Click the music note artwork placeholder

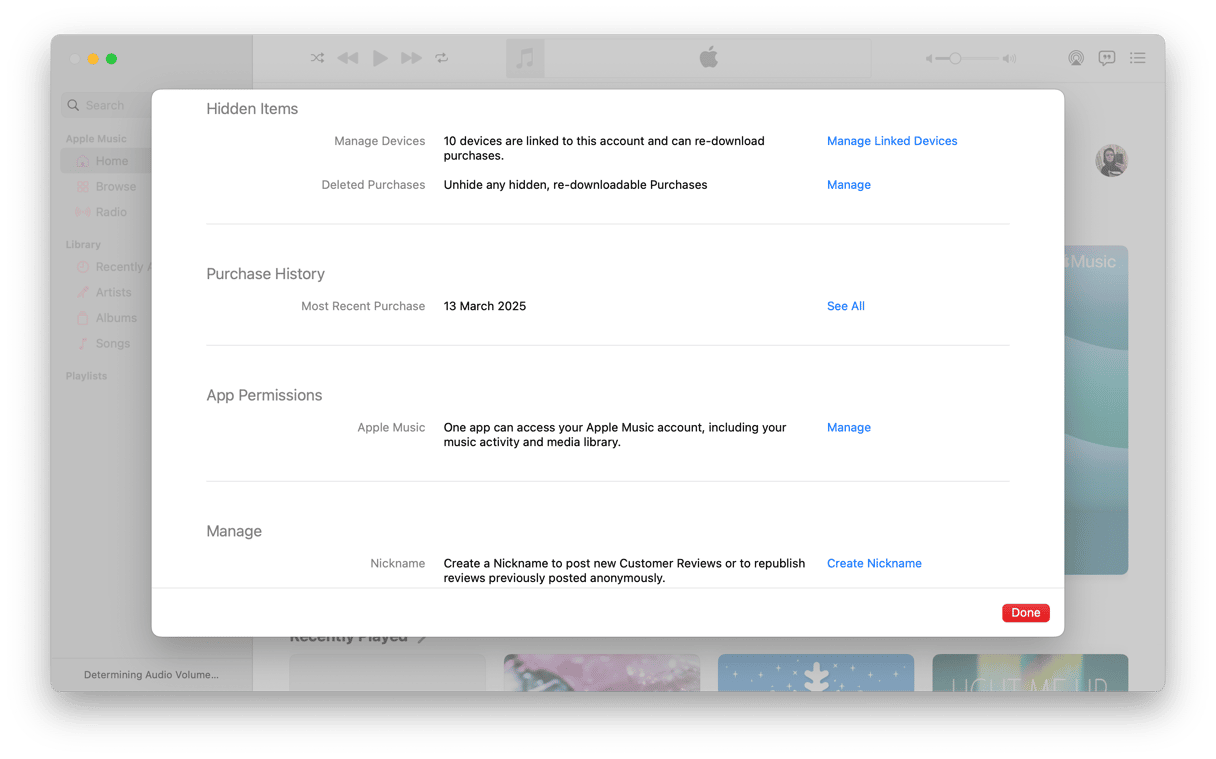pyautogui.click(x=525, y=58)
